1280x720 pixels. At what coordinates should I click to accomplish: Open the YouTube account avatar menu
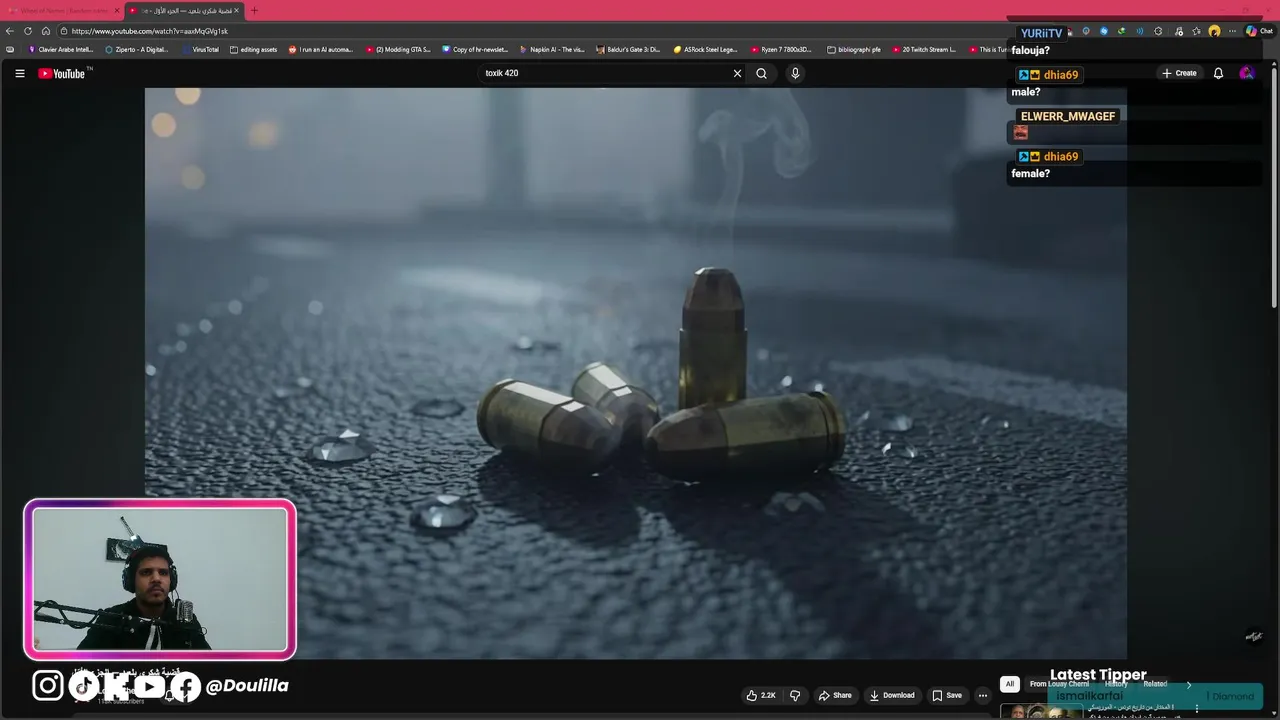click(x=1246, y=73)
